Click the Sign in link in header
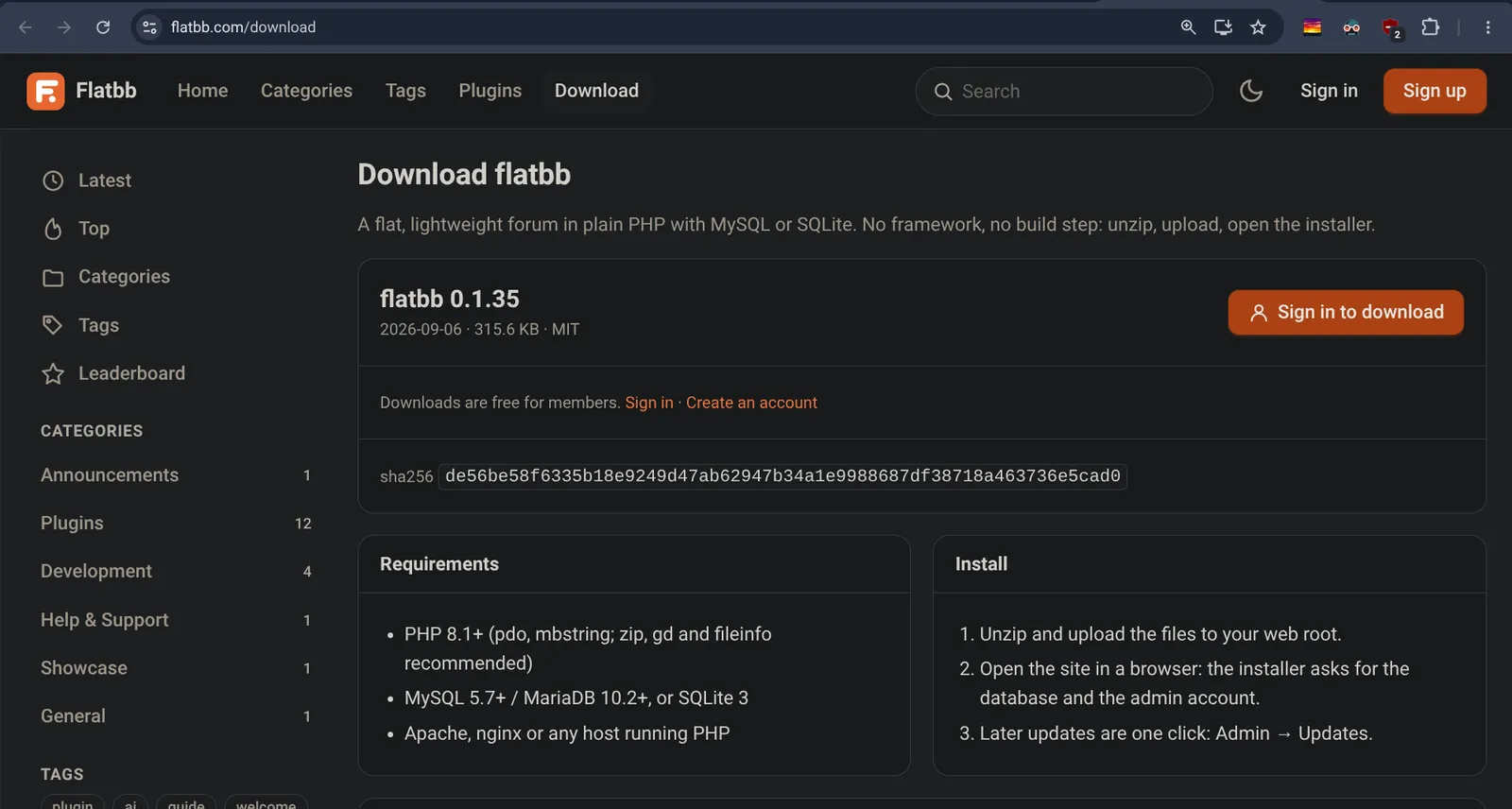 pyautogui.click(x=1329, y=91)
